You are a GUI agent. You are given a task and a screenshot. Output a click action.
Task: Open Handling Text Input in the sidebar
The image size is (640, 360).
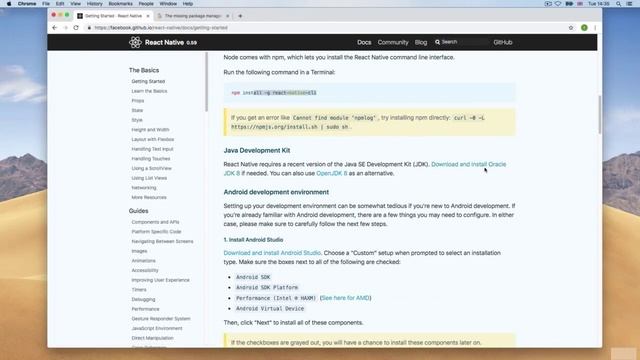[152, 149]
